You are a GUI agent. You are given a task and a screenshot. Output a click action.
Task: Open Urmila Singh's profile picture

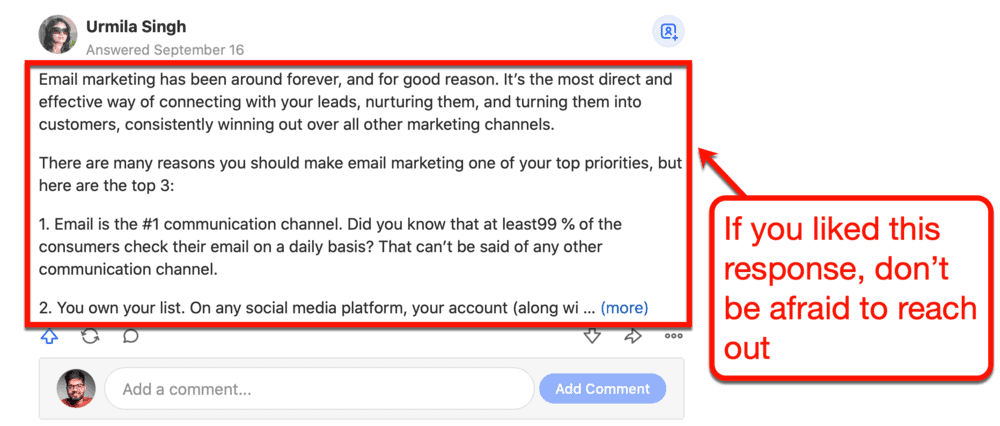58,34
